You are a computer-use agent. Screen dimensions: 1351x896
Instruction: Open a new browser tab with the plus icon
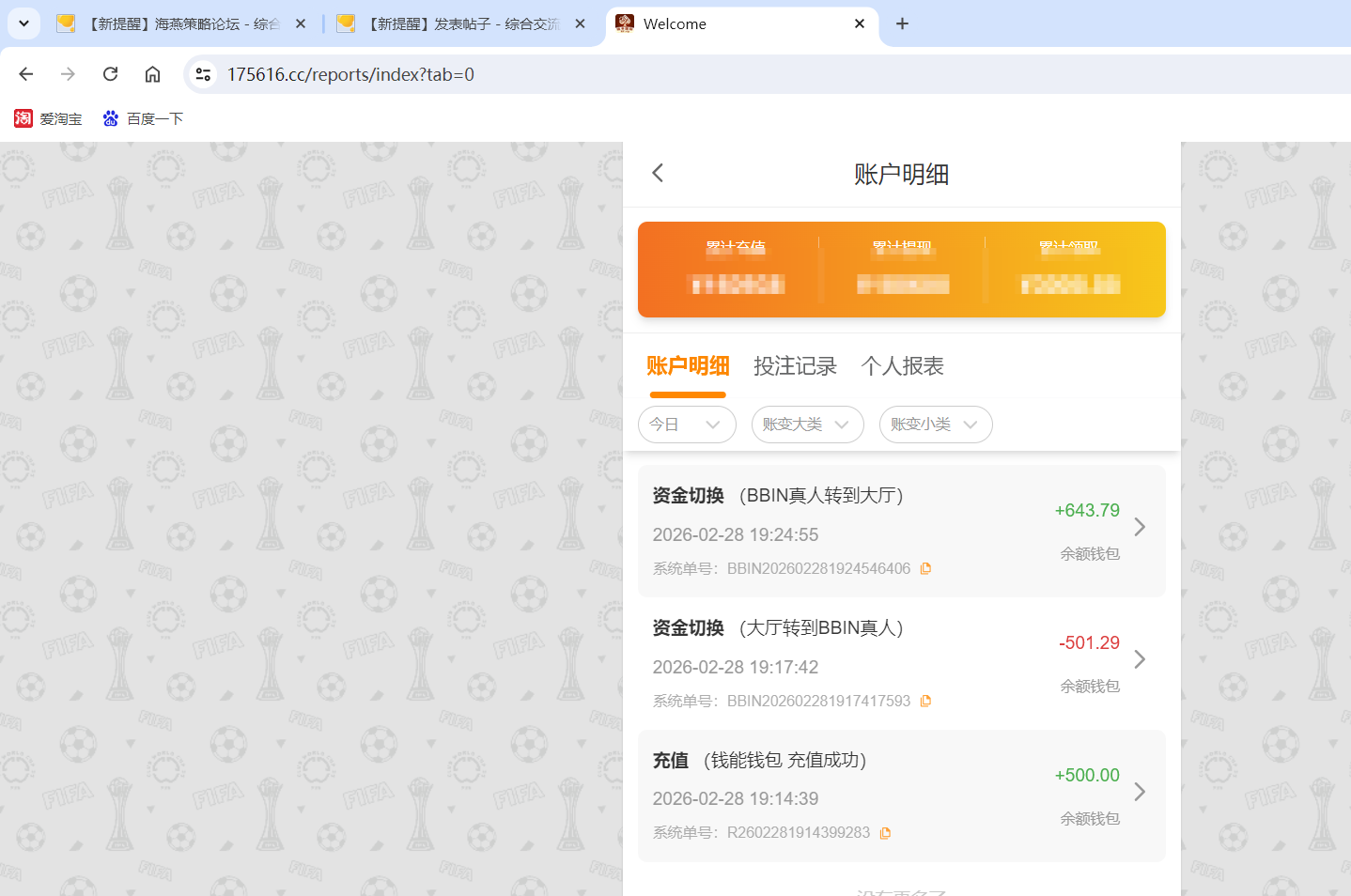coord(902,23)
